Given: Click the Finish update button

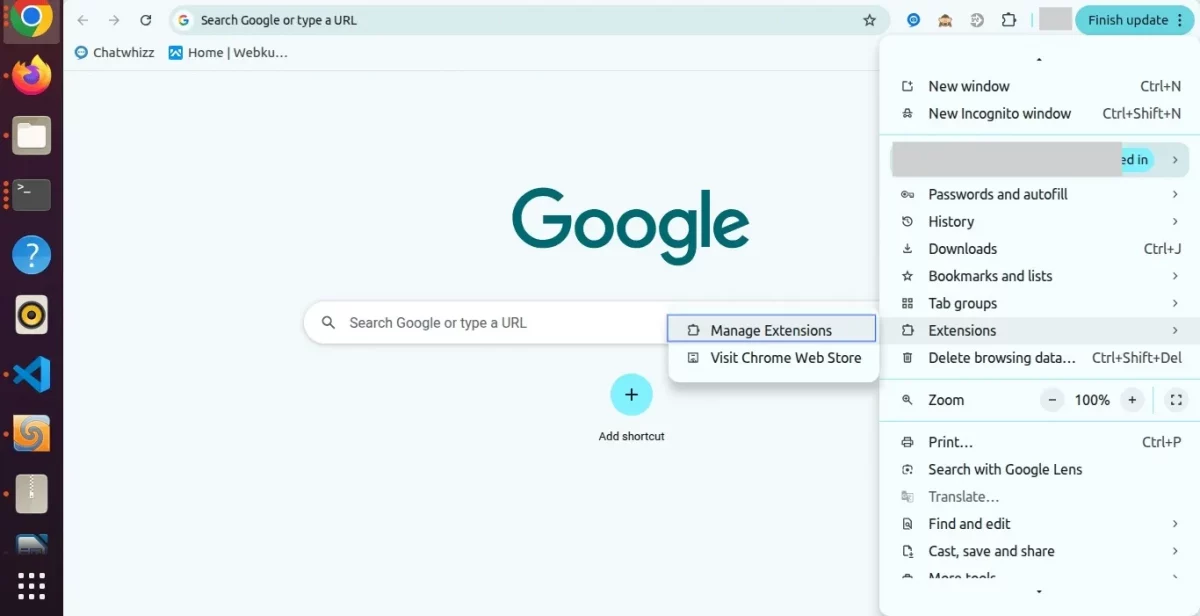Looking at the screenshot, I should [1128, 19].
